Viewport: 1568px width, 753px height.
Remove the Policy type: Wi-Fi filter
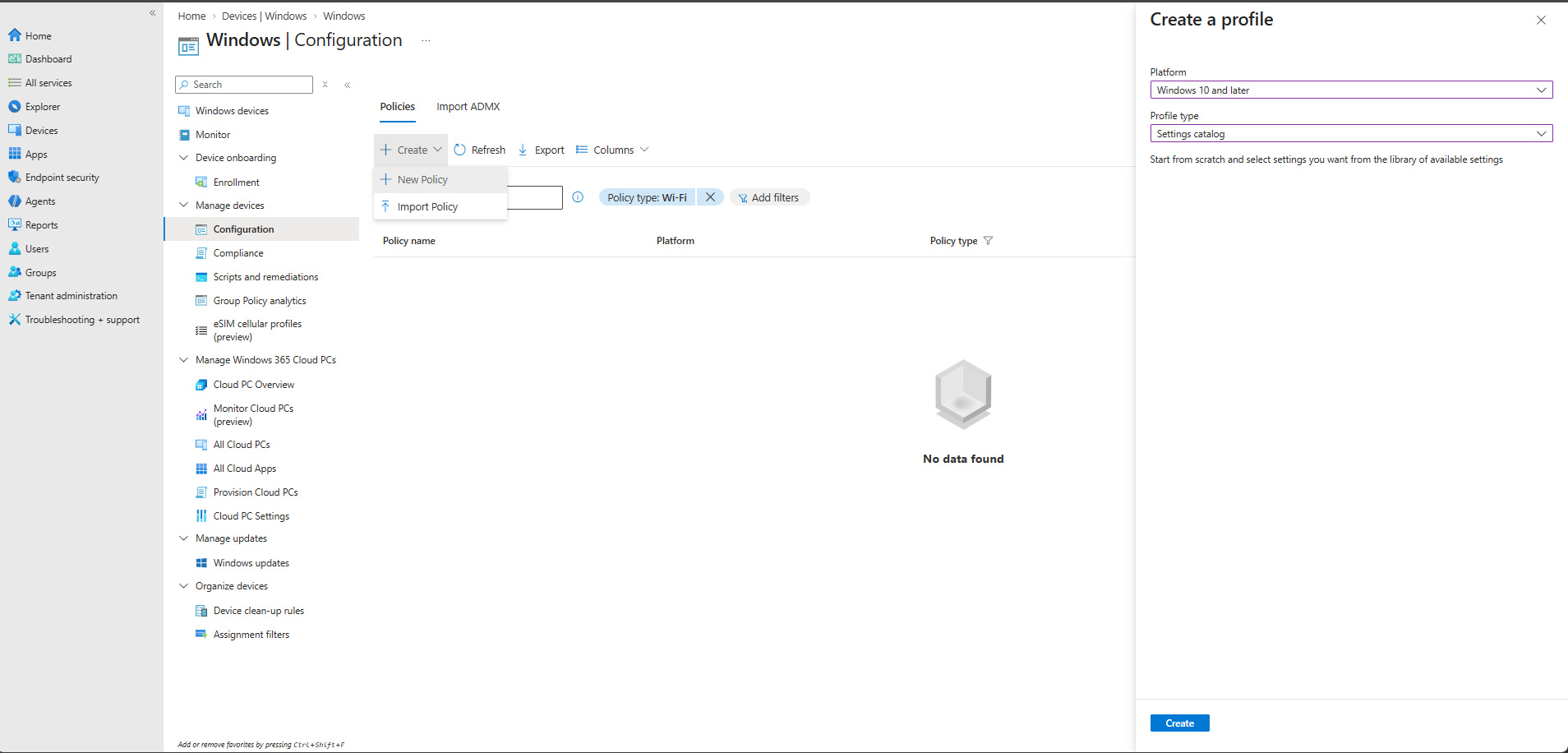point(710,197)
